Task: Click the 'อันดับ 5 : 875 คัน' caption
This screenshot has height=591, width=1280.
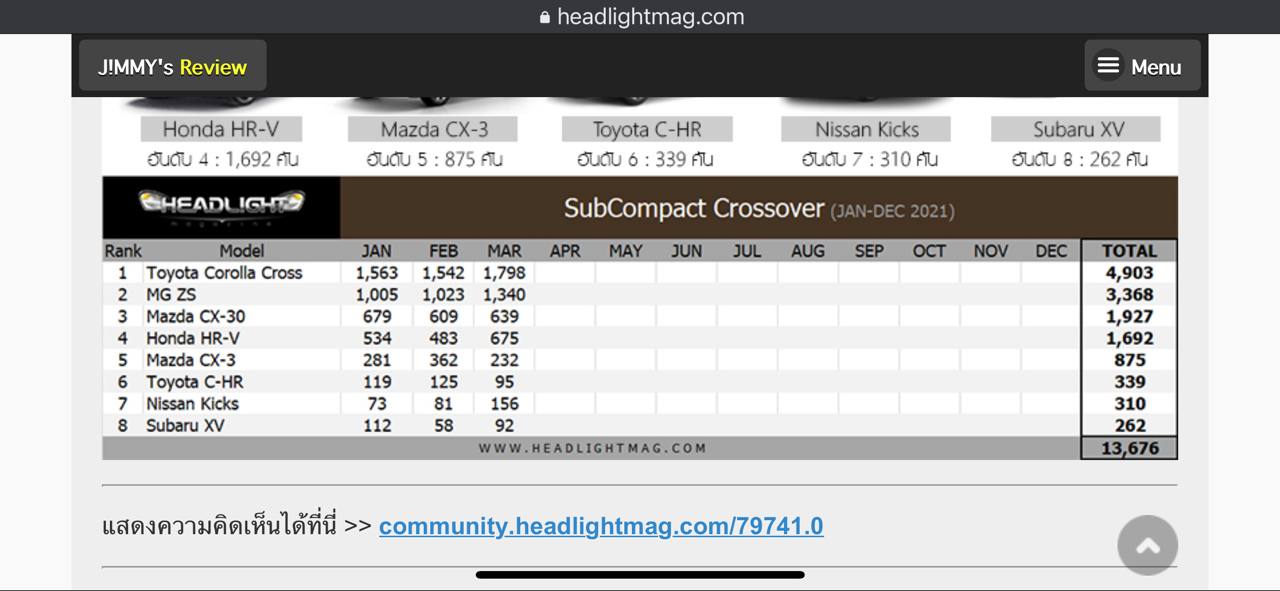Action: [435, 159]
